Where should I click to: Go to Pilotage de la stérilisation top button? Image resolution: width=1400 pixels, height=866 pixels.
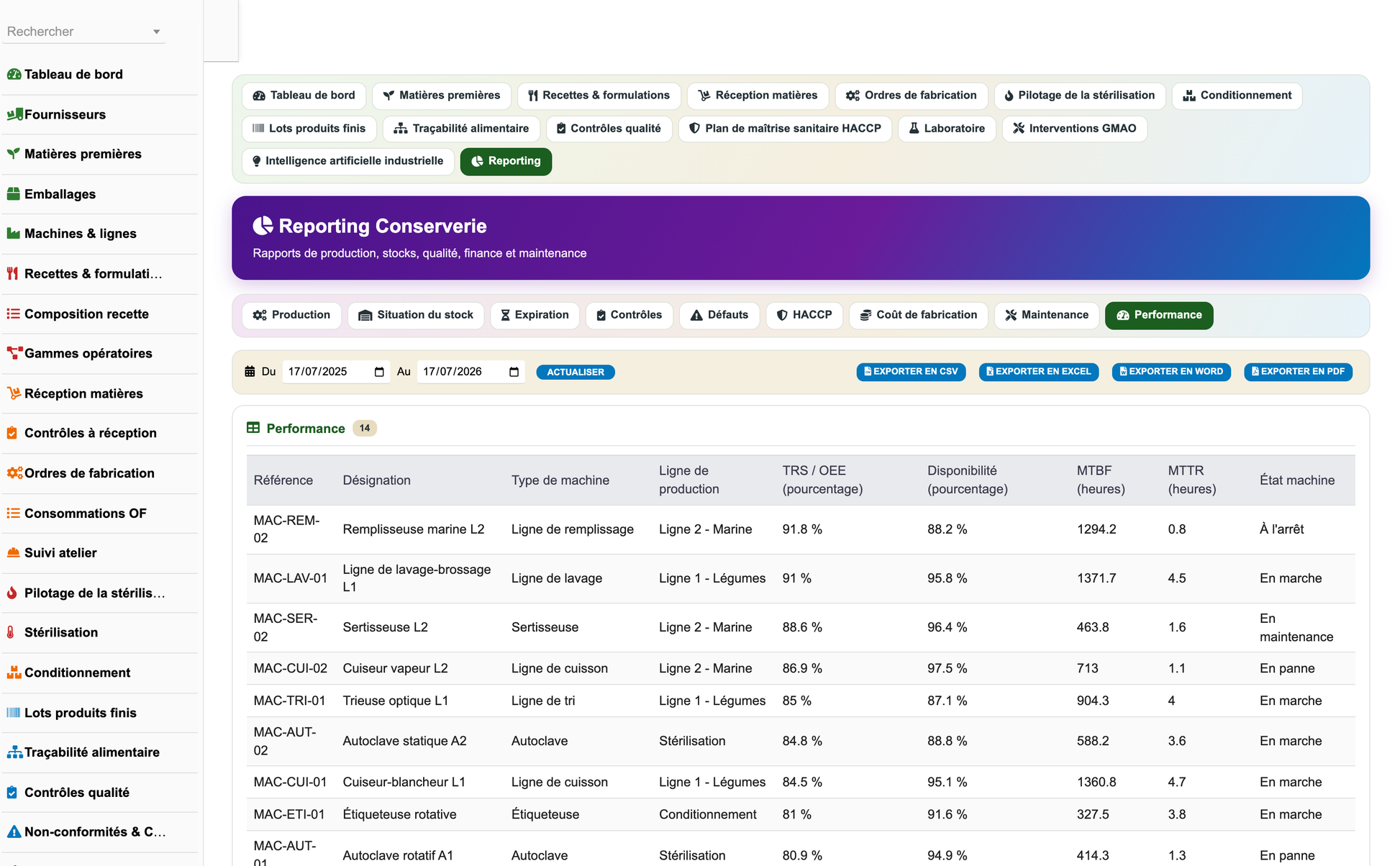[1080, 96]
